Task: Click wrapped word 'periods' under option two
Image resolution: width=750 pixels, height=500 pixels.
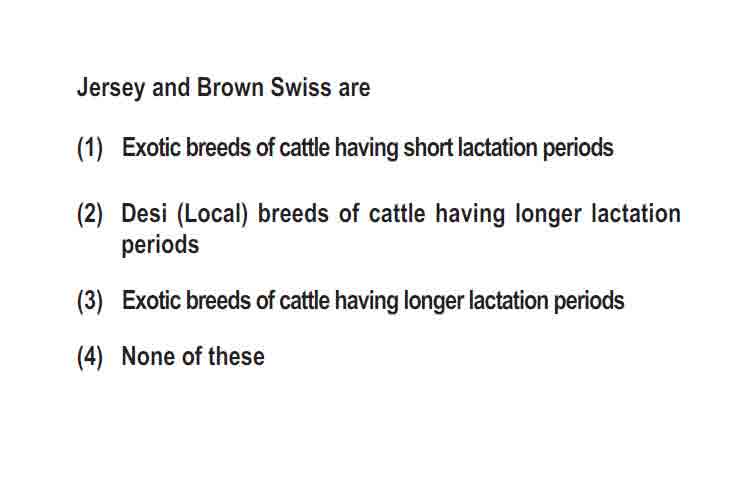Action: (x=160, y=245)
